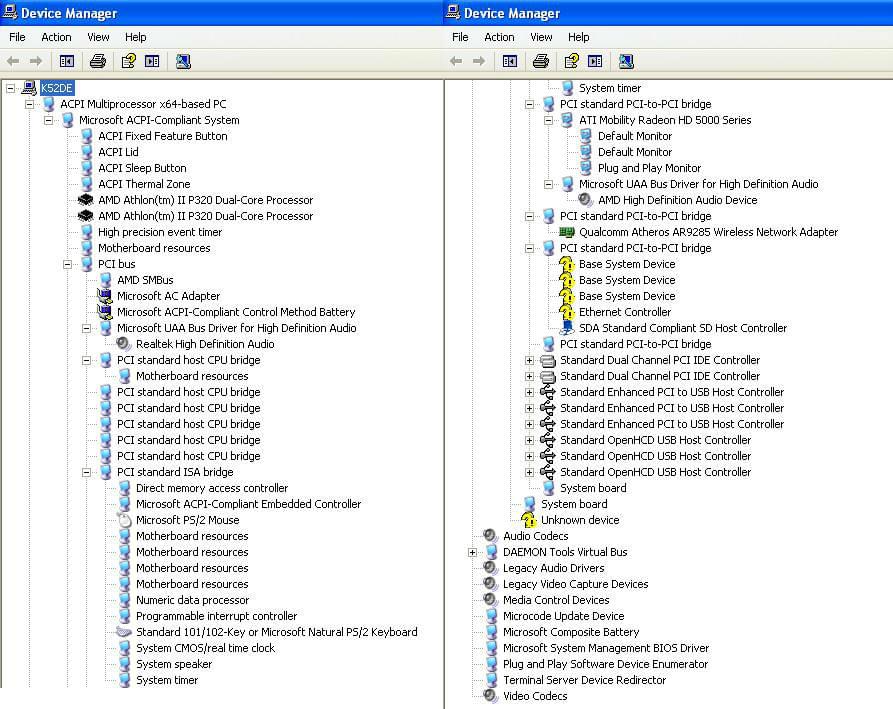
Task: Click the Back arrow in right window toolbar
Action: [x=456, y=61]
